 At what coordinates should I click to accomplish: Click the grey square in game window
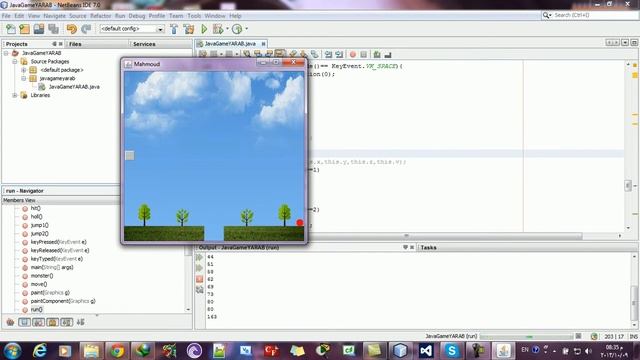coord(130,156)
